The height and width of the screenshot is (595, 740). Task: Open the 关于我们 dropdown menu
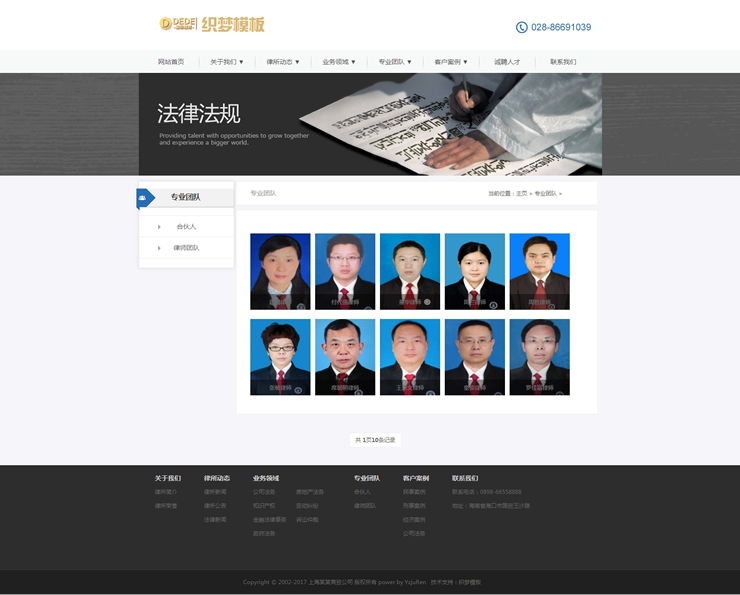(226, 62)
